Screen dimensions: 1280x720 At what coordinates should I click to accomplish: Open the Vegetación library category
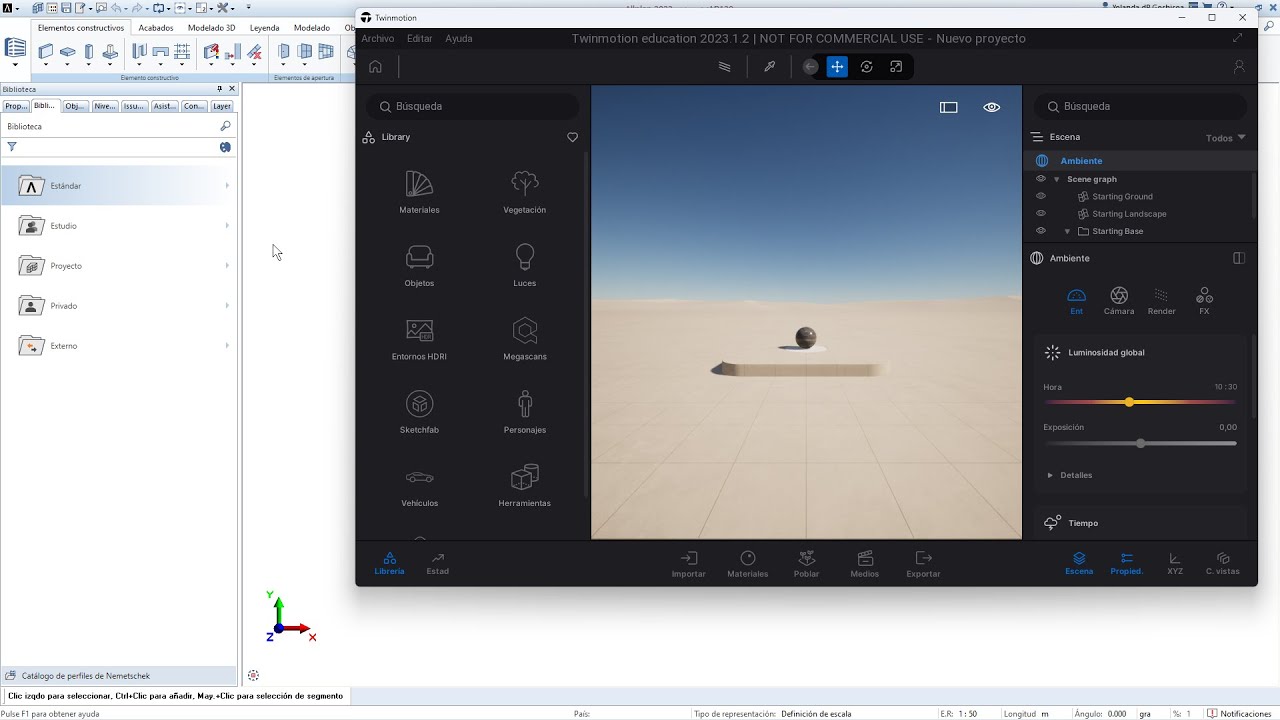[x=525, y=193]
